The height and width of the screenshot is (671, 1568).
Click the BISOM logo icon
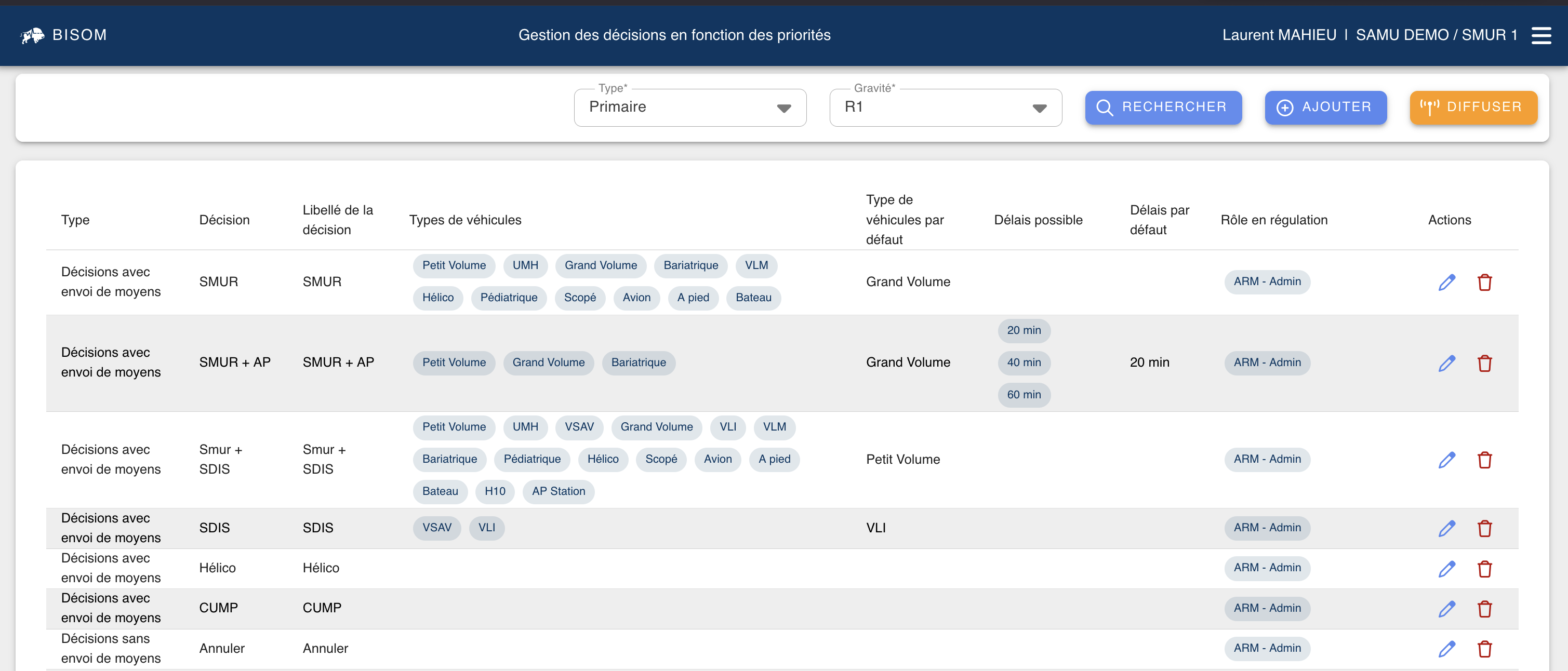[32, 35]
